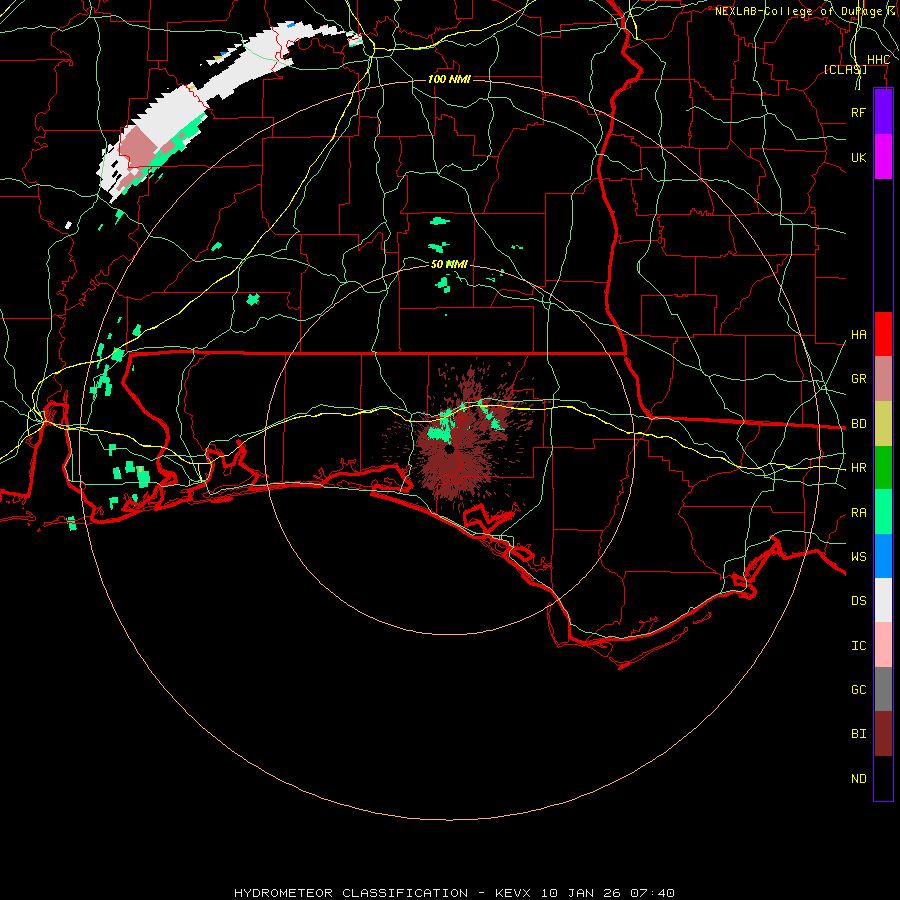900x900 pixels.
Task: Click the Hydrometeor Classification KEVX title caption
Action: 454,893
